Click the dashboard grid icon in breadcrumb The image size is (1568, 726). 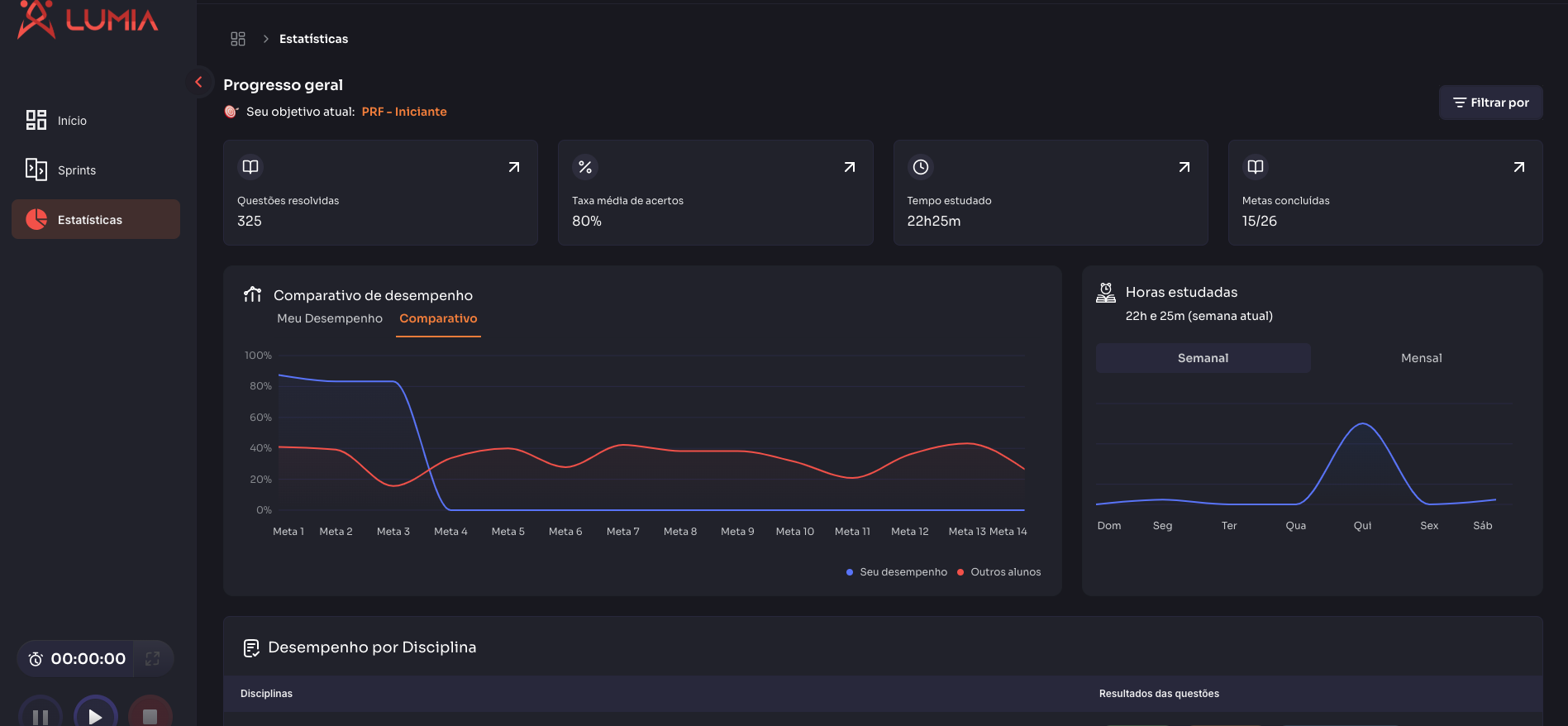click(238, 39)
